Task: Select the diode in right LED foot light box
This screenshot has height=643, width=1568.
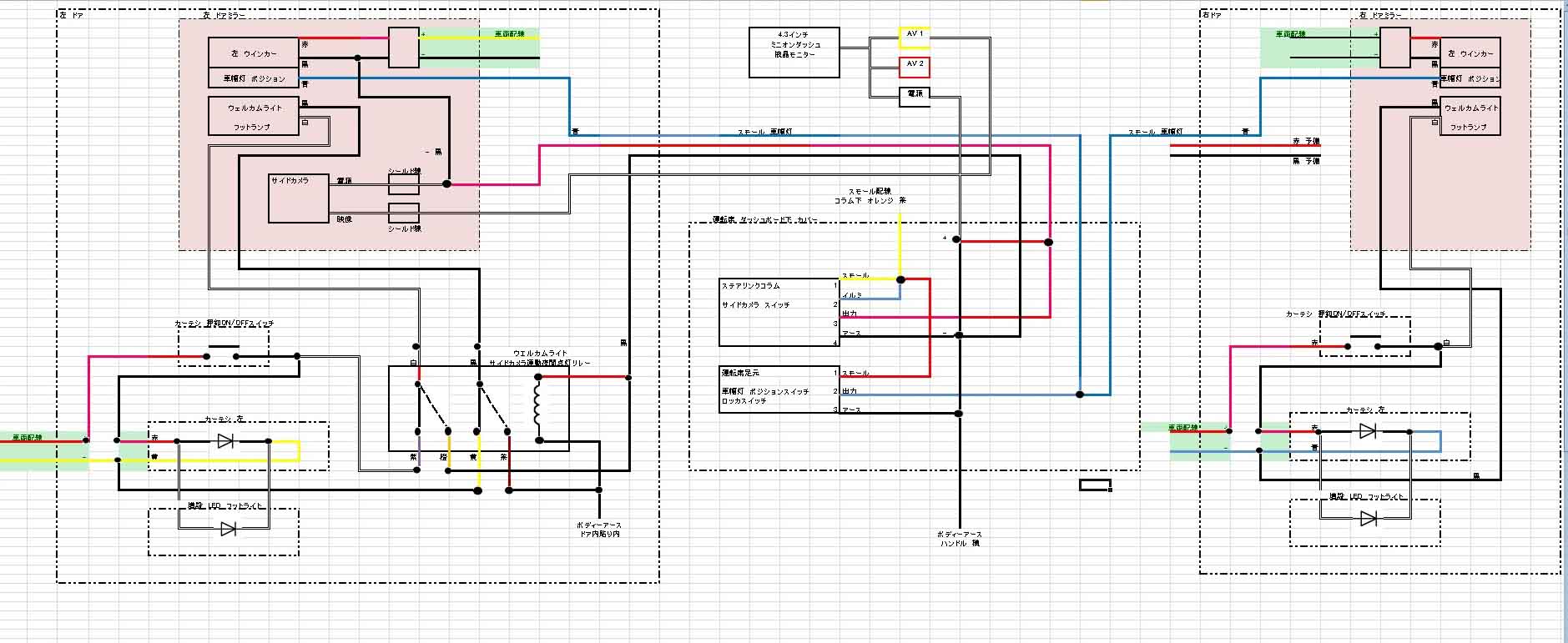Action: (1368, 519)
